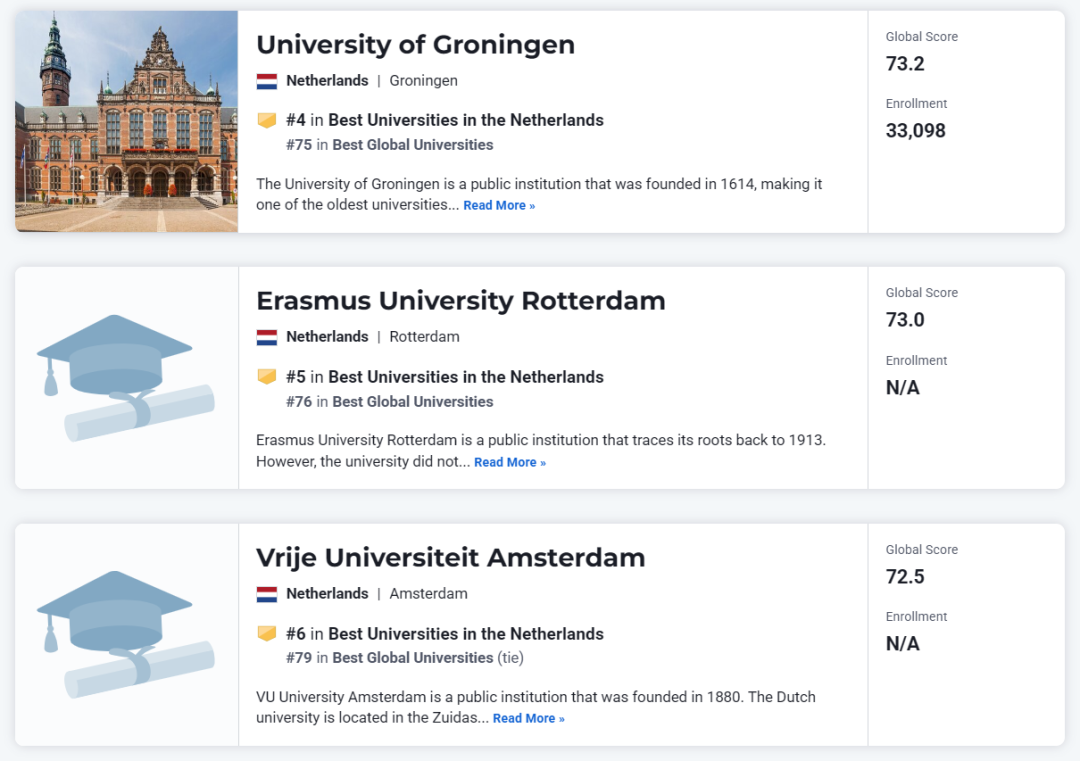The height and width of the screenshot is (761, 1080).
Task: Click the yellow rank badge beside #4
Action: pos(267,120)
